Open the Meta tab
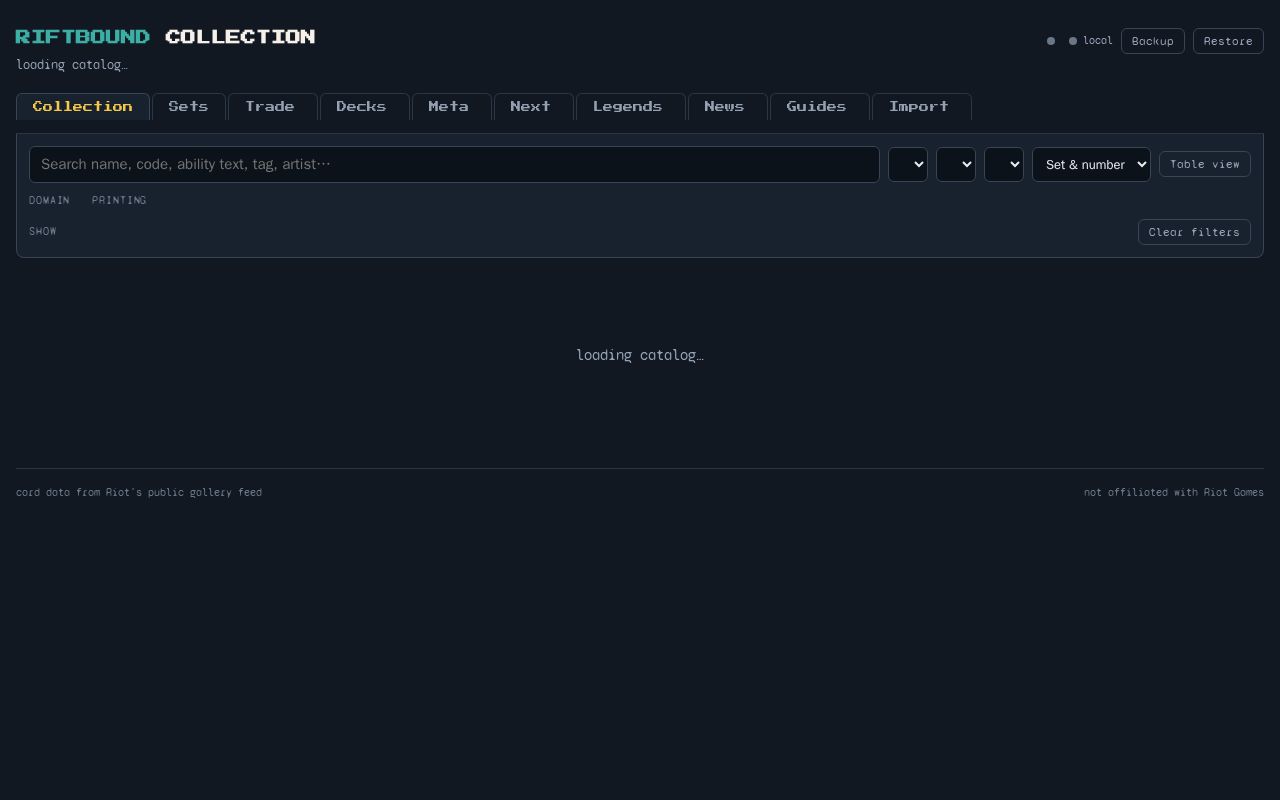 pos(451,106)
